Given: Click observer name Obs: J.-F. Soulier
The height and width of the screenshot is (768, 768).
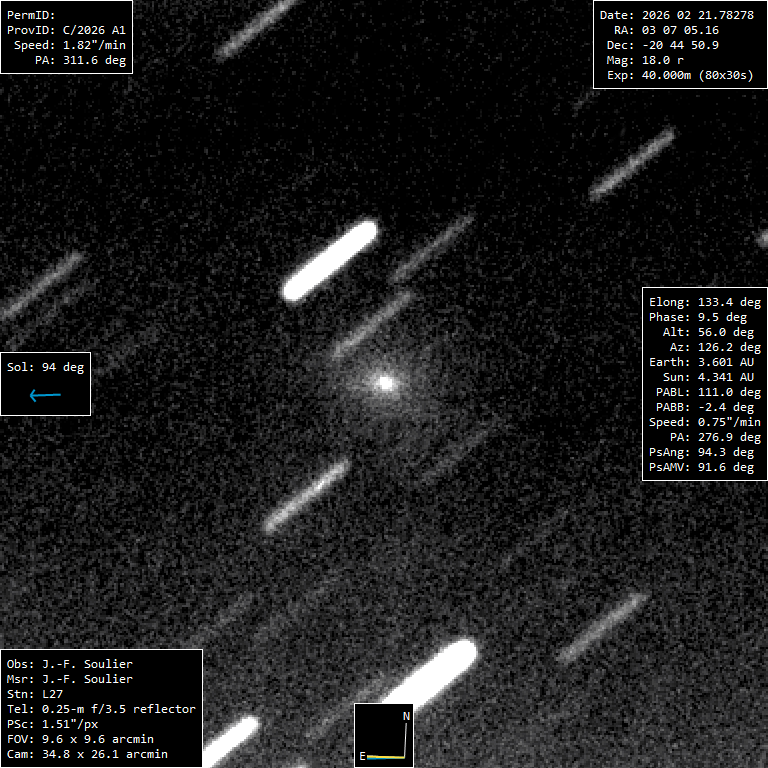Looking at the screenshot, I should (70, 664).
